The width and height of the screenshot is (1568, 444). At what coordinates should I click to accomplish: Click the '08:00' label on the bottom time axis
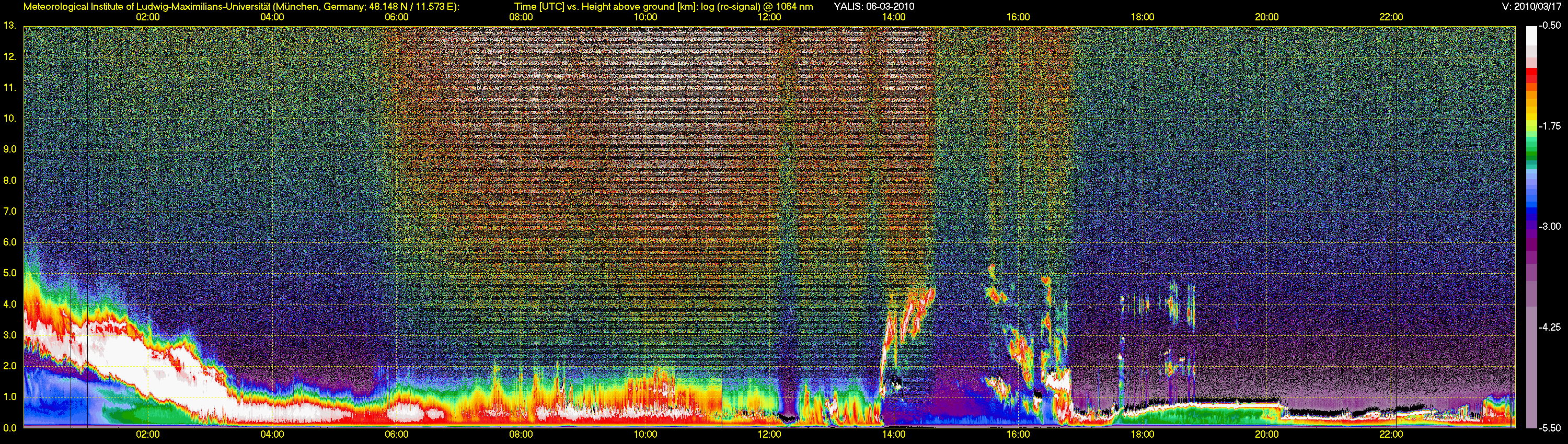point(521,435)
